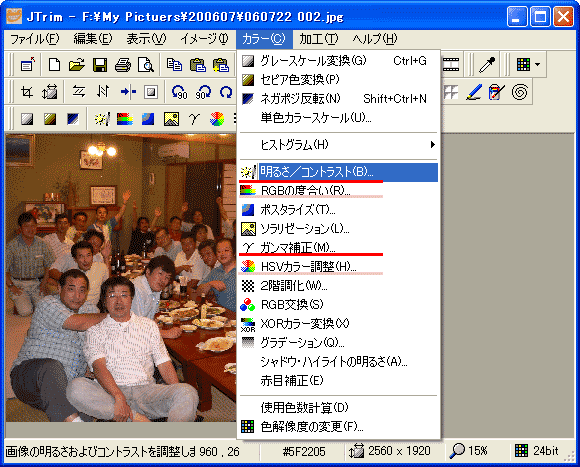Image resolution: width=580 pixels, height=467 pixels.
Task: Save image with the floppy disk icon
Action: tap(100, 65)
